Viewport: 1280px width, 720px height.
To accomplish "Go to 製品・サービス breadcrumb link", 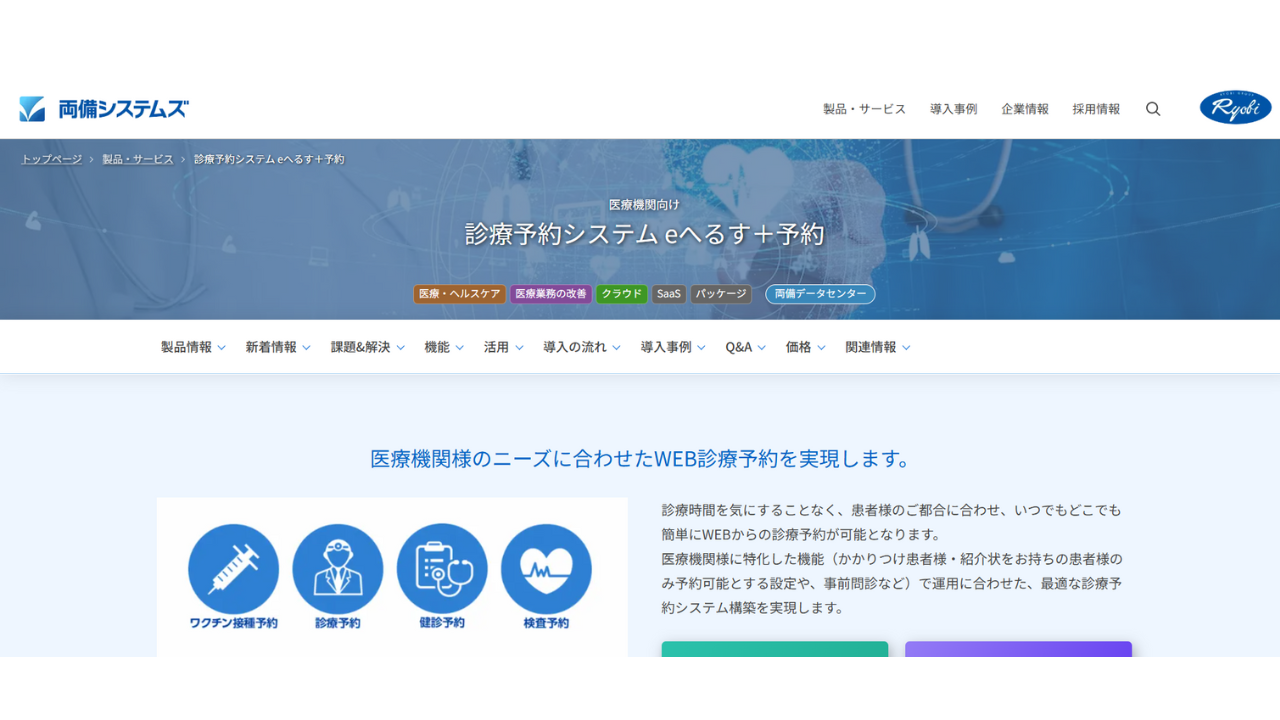I will (x=138, y=159).
